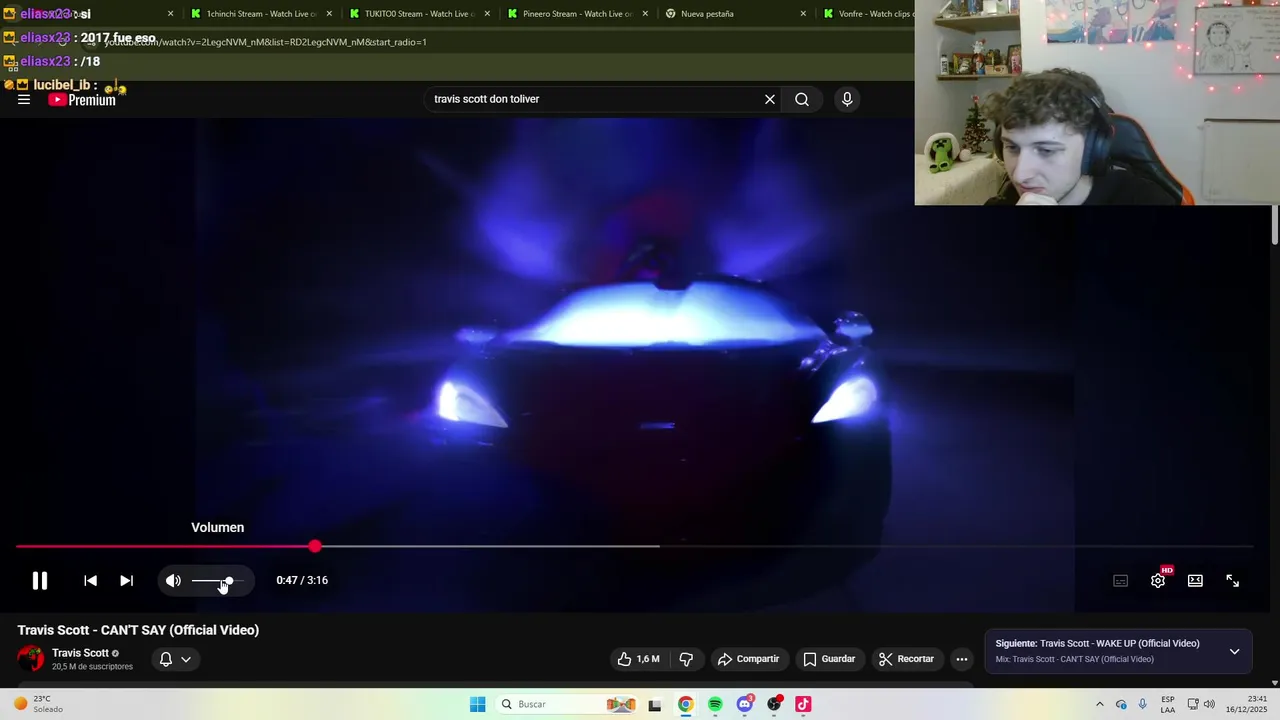This screenshot has width=1280, height=720.
Task: Skip to the next video
Action: click(x=126, y=580)
